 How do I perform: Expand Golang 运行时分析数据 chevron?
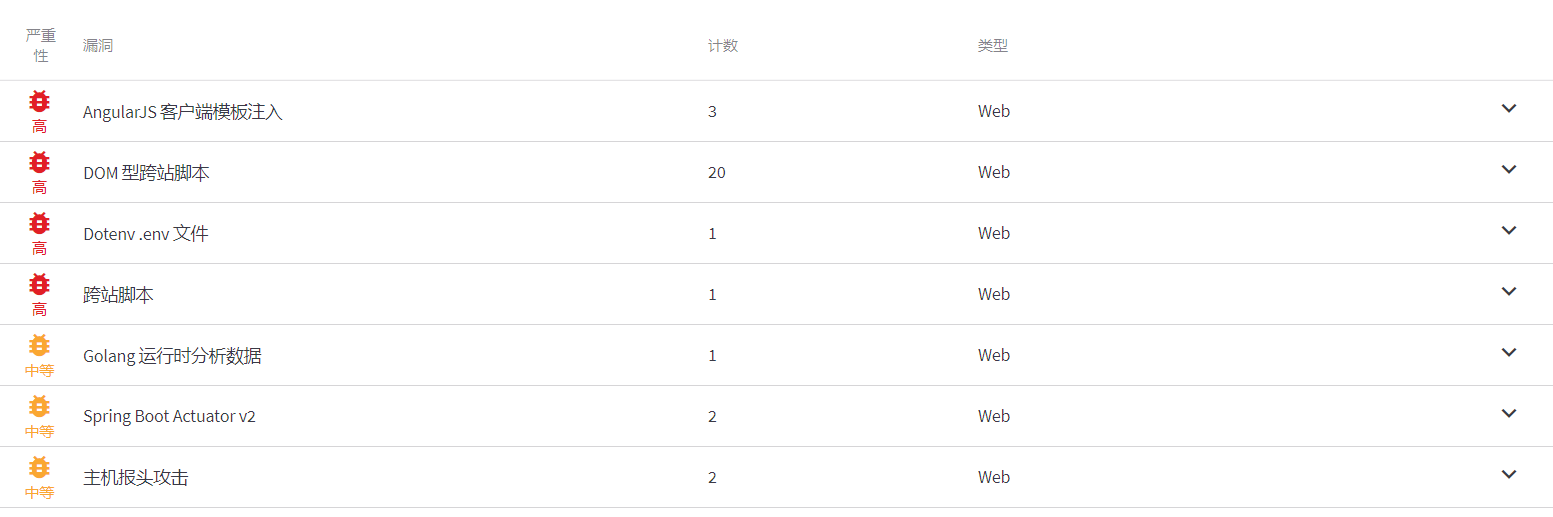coord(1509,352)
